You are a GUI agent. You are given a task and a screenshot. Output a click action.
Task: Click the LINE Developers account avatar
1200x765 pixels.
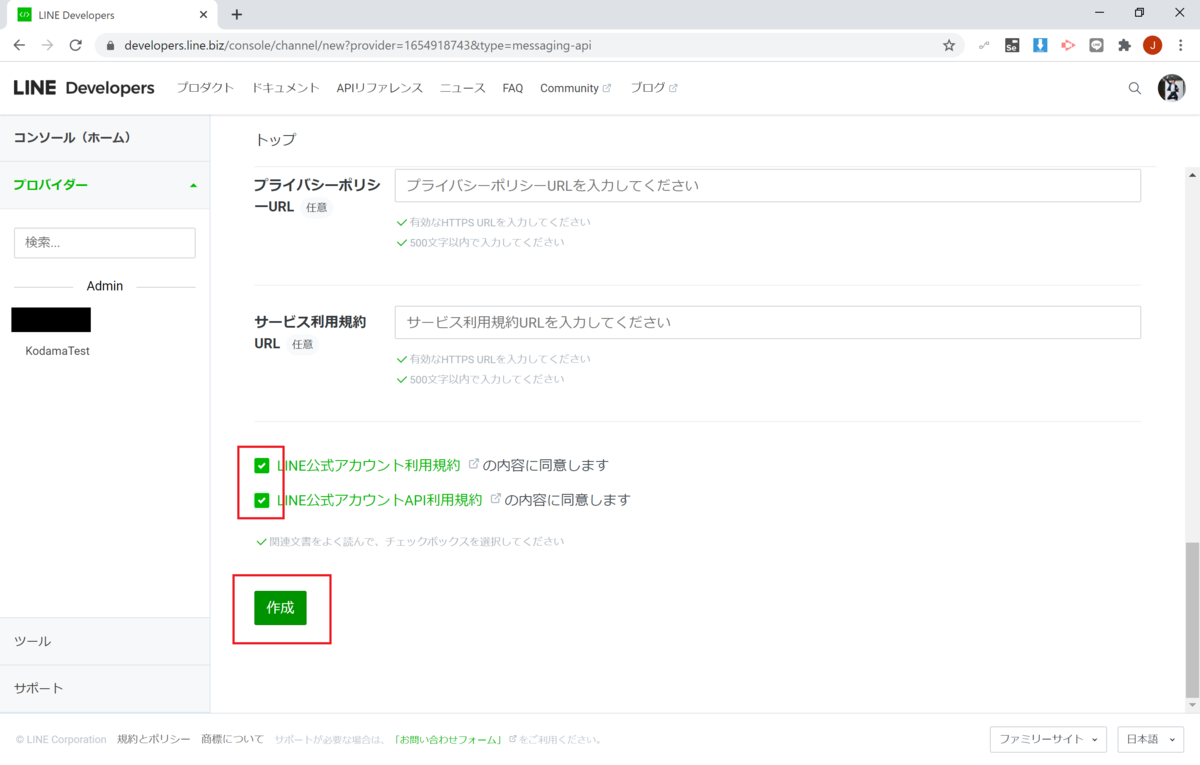tap(1171, 88)
